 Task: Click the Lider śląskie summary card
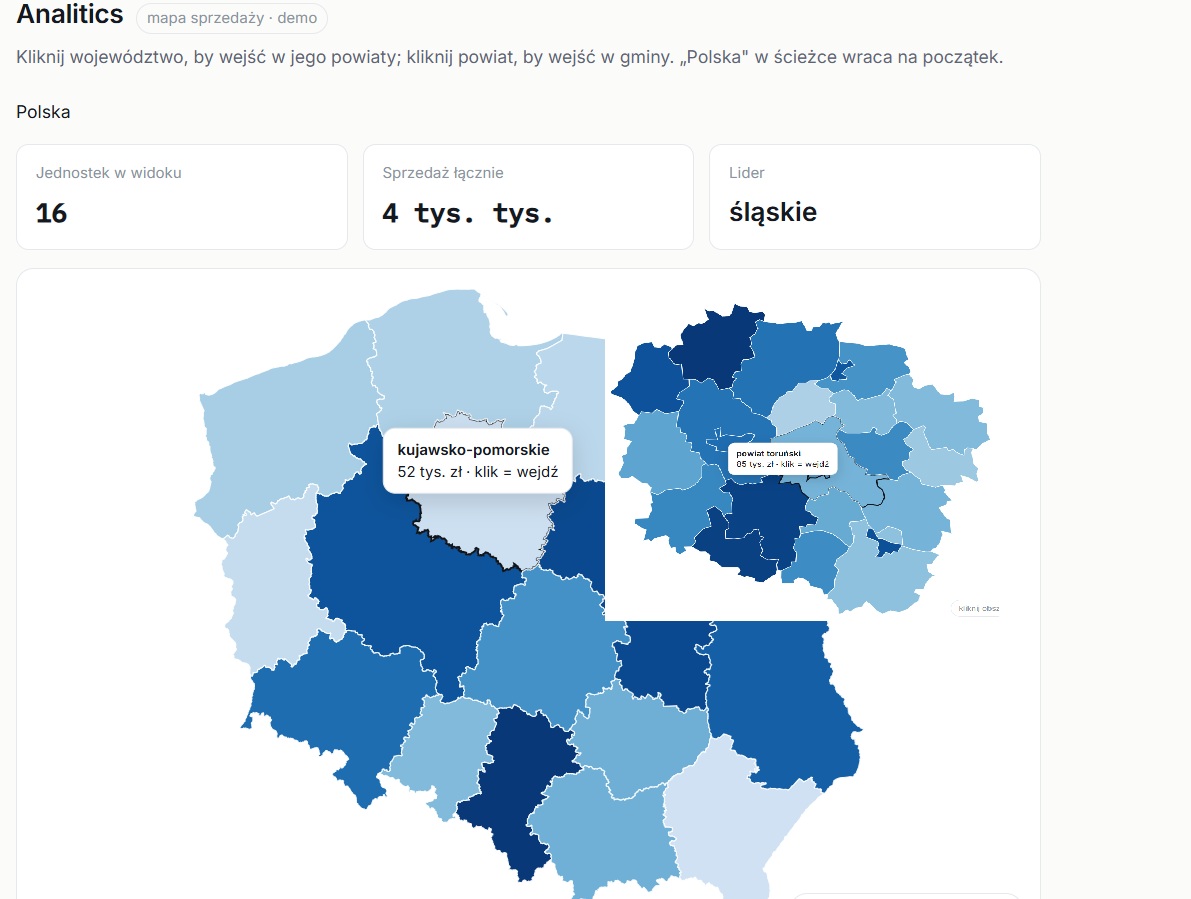click(874, 197)
